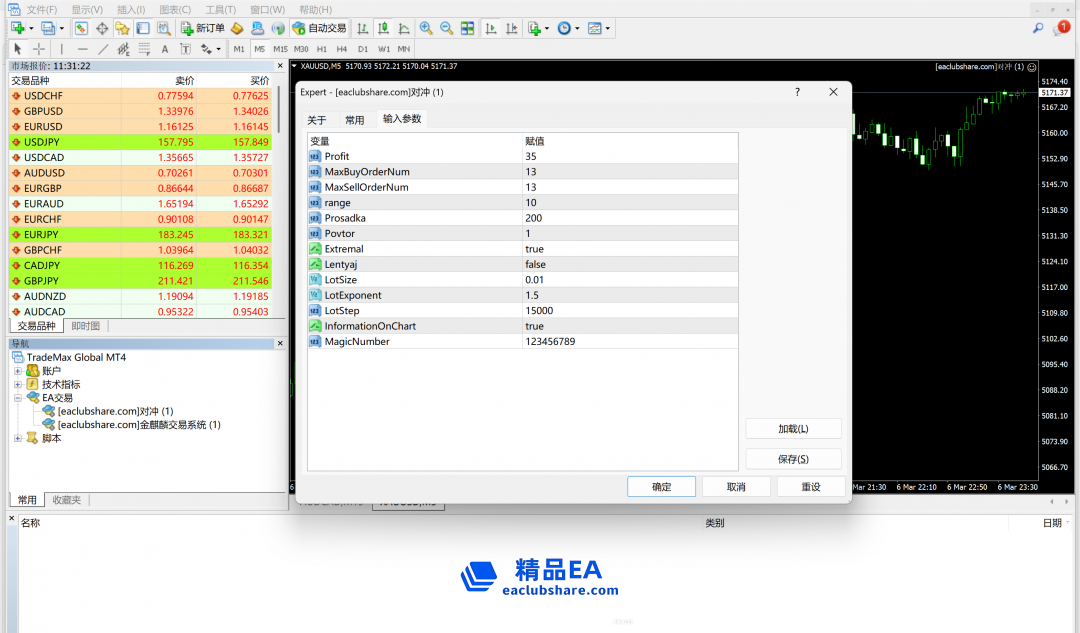
Task: Open the 图表(C) menu
Action: coord(175,9)
